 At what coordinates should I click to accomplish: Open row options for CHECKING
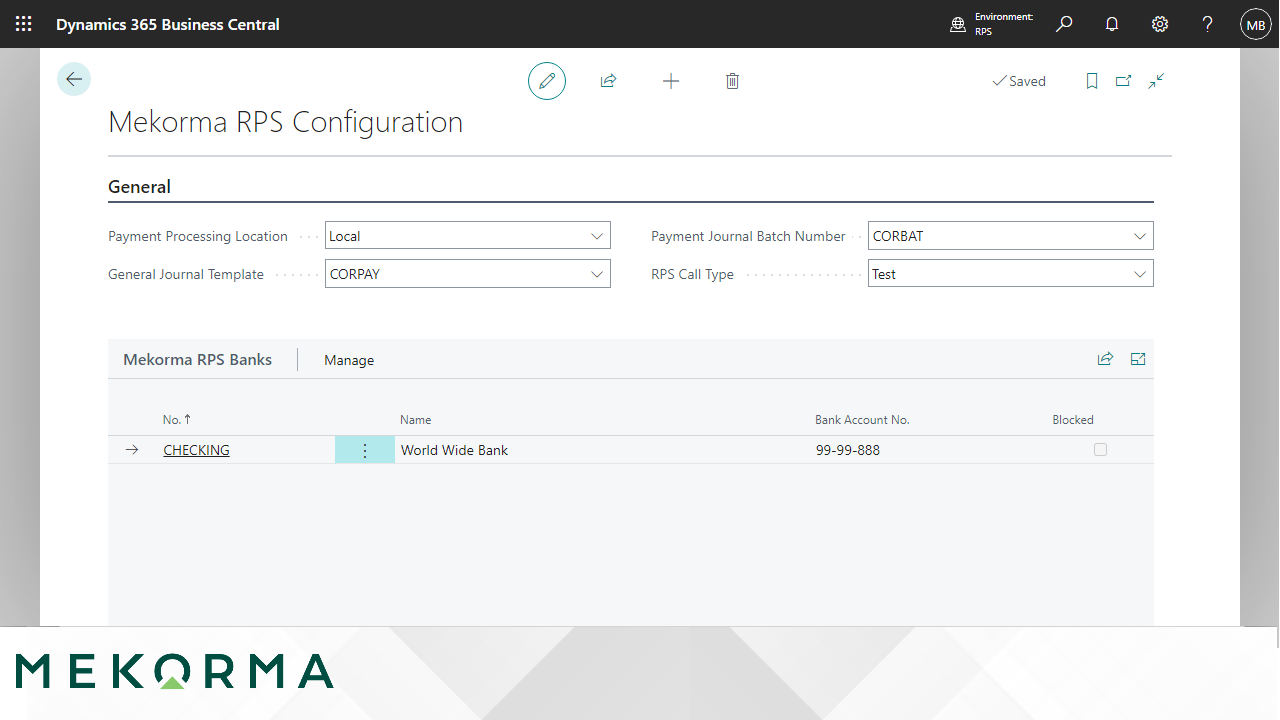click(365, 450)
